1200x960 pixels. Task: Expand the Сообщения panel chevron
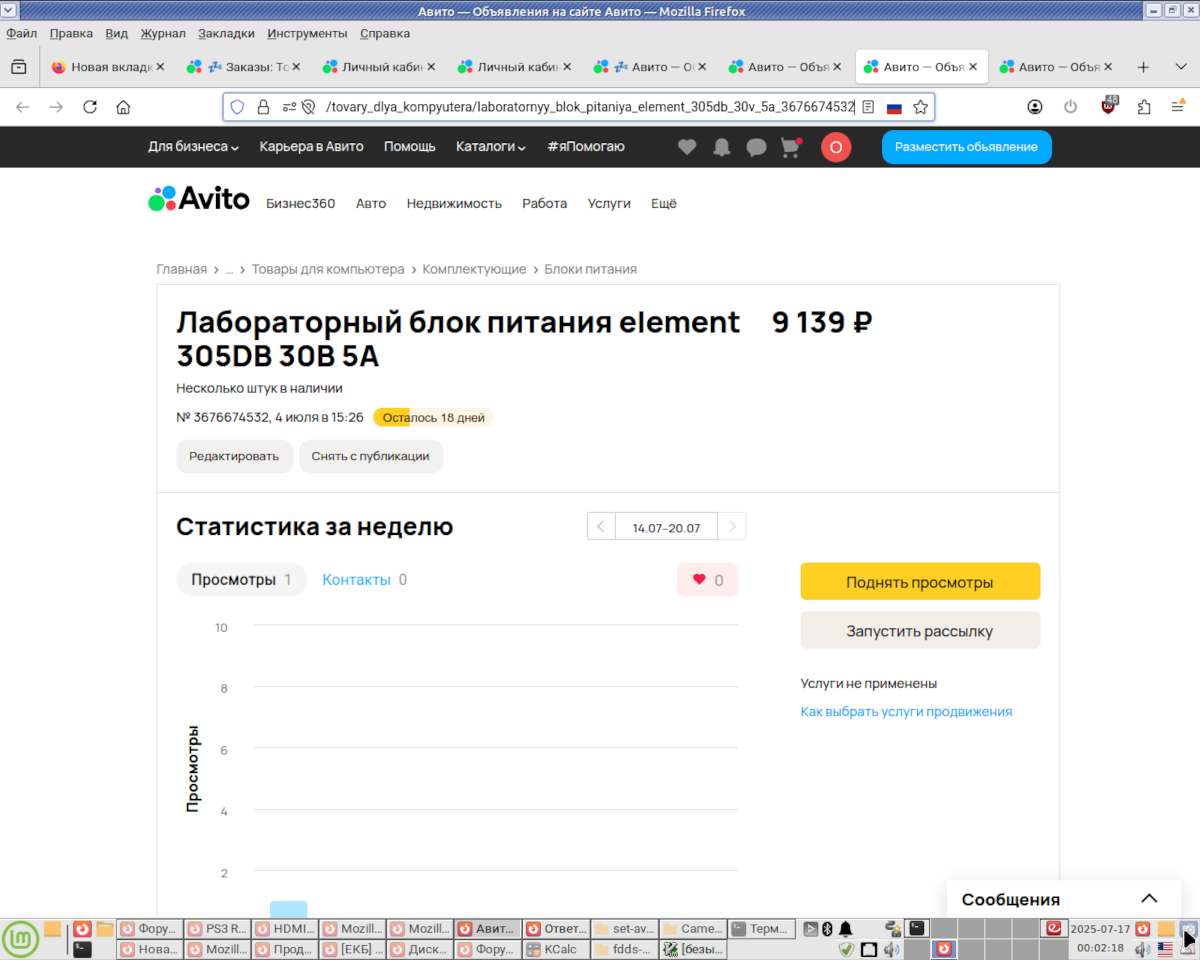1149,898
